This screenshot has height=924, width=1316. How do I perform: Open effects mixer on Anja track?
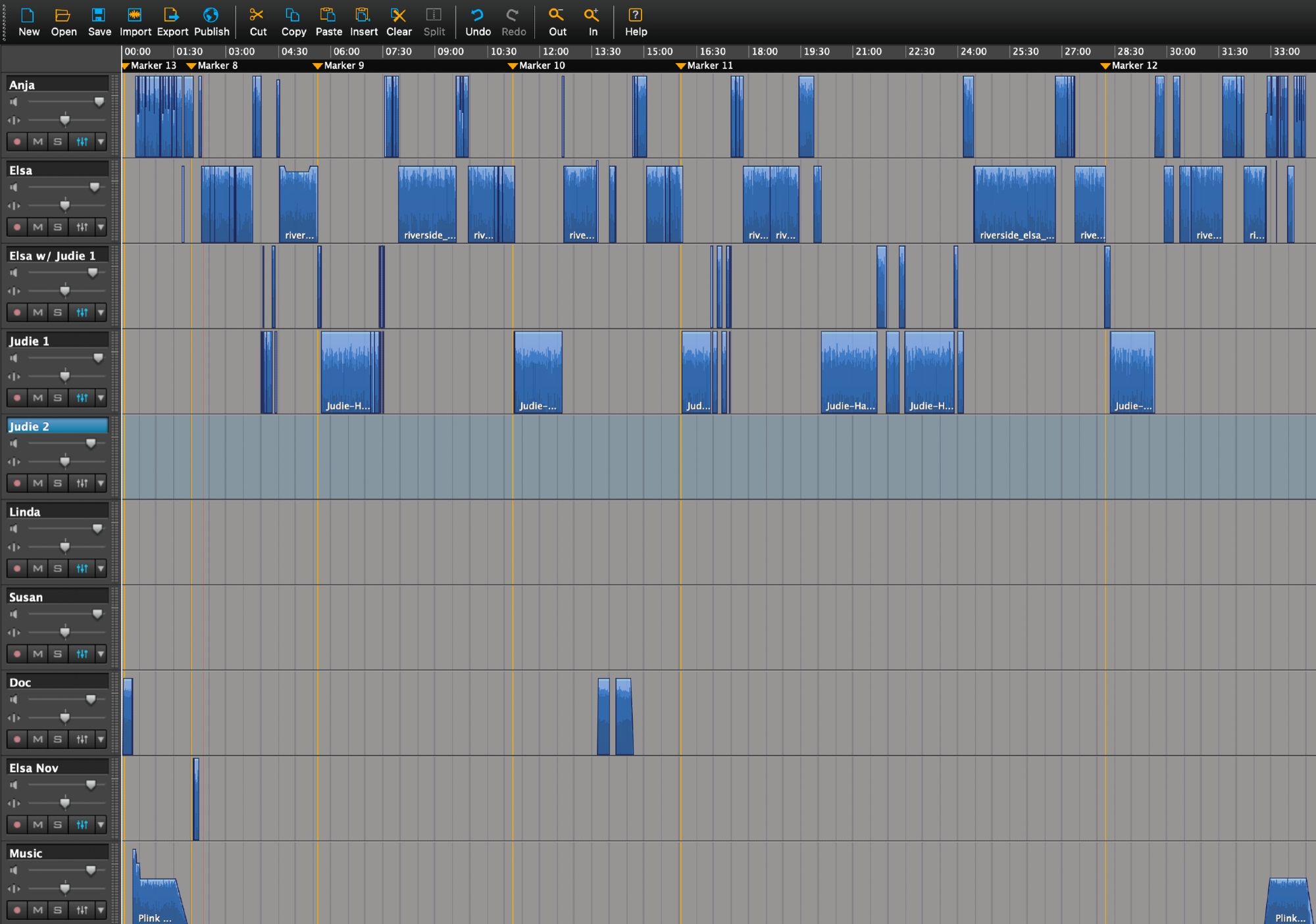coord(82,141)
